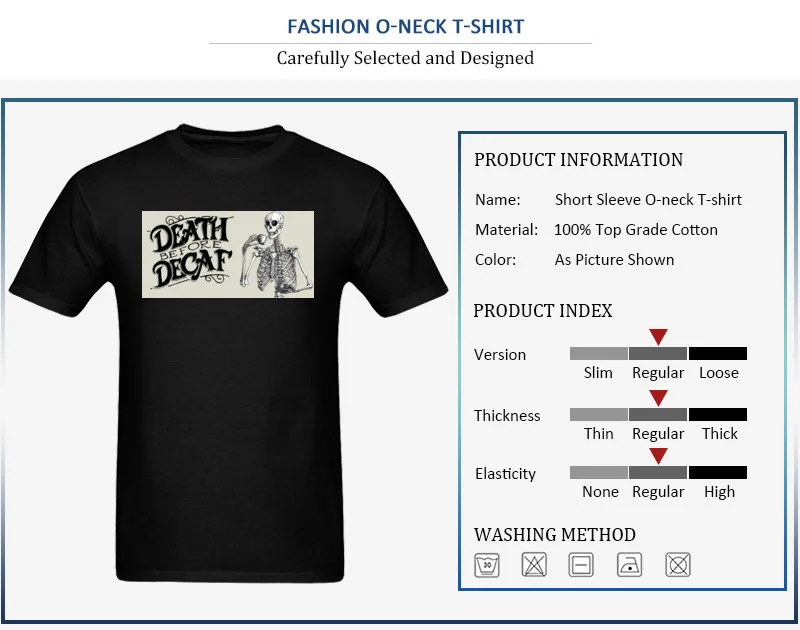Select the Loose version black segment

tap(718, 354)
